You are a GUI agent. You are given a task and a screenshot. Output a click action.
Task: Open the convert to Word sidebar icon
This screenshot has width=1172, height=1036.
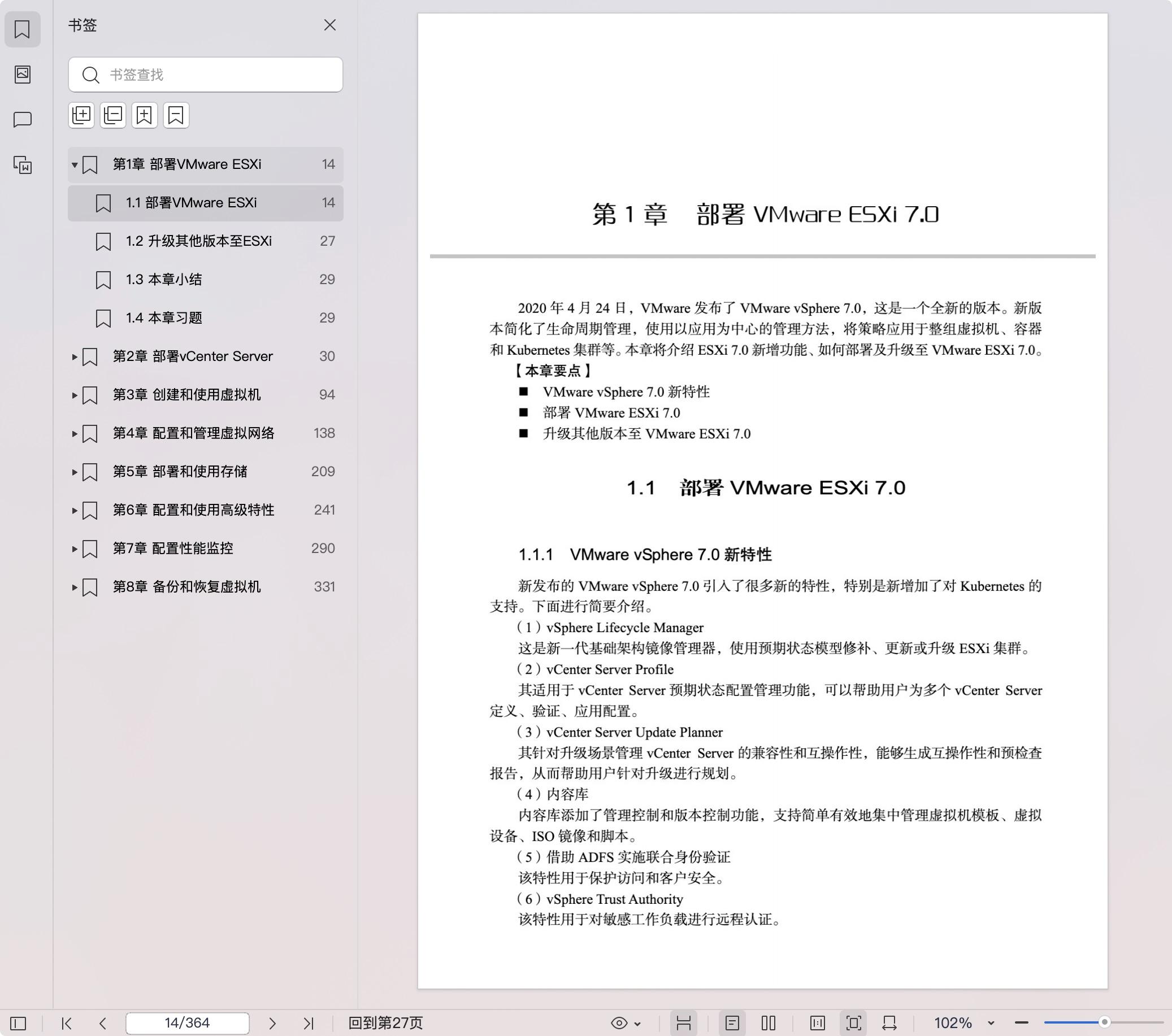click(23, 165)
